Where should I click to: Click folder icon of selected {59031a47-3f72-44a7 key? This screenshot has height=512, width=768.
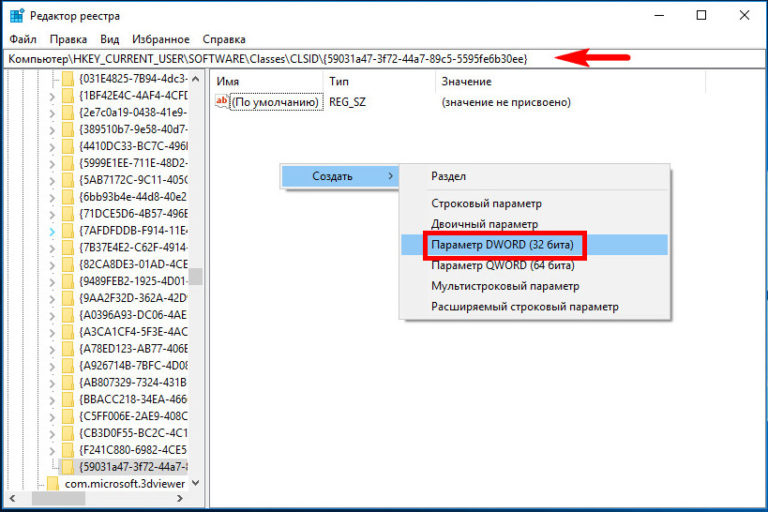[x=68, y=466]
